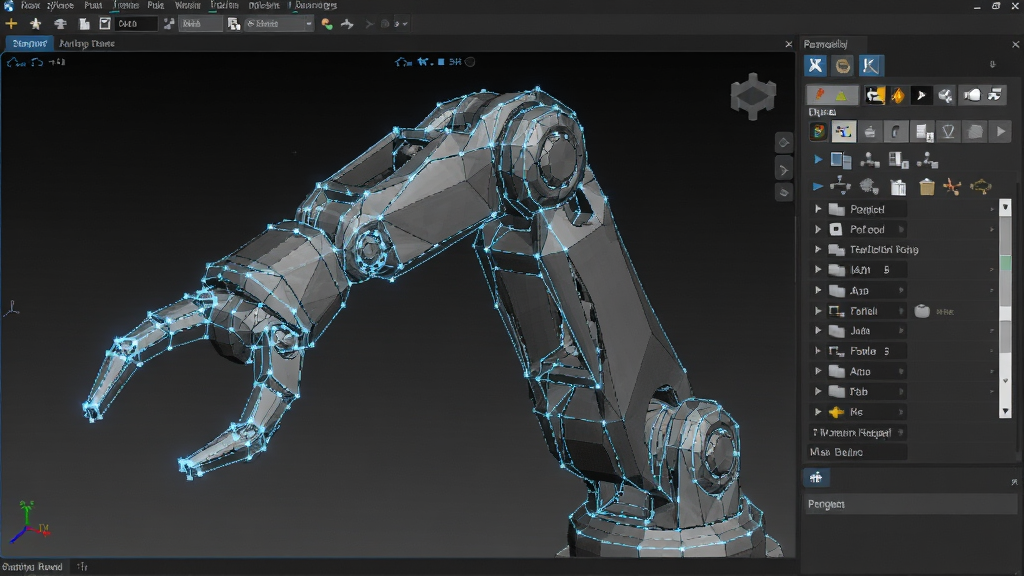The height and width of the screenshot is (576, 1024).
Task: Select the cardboard box icon
Action: [927, 187]
